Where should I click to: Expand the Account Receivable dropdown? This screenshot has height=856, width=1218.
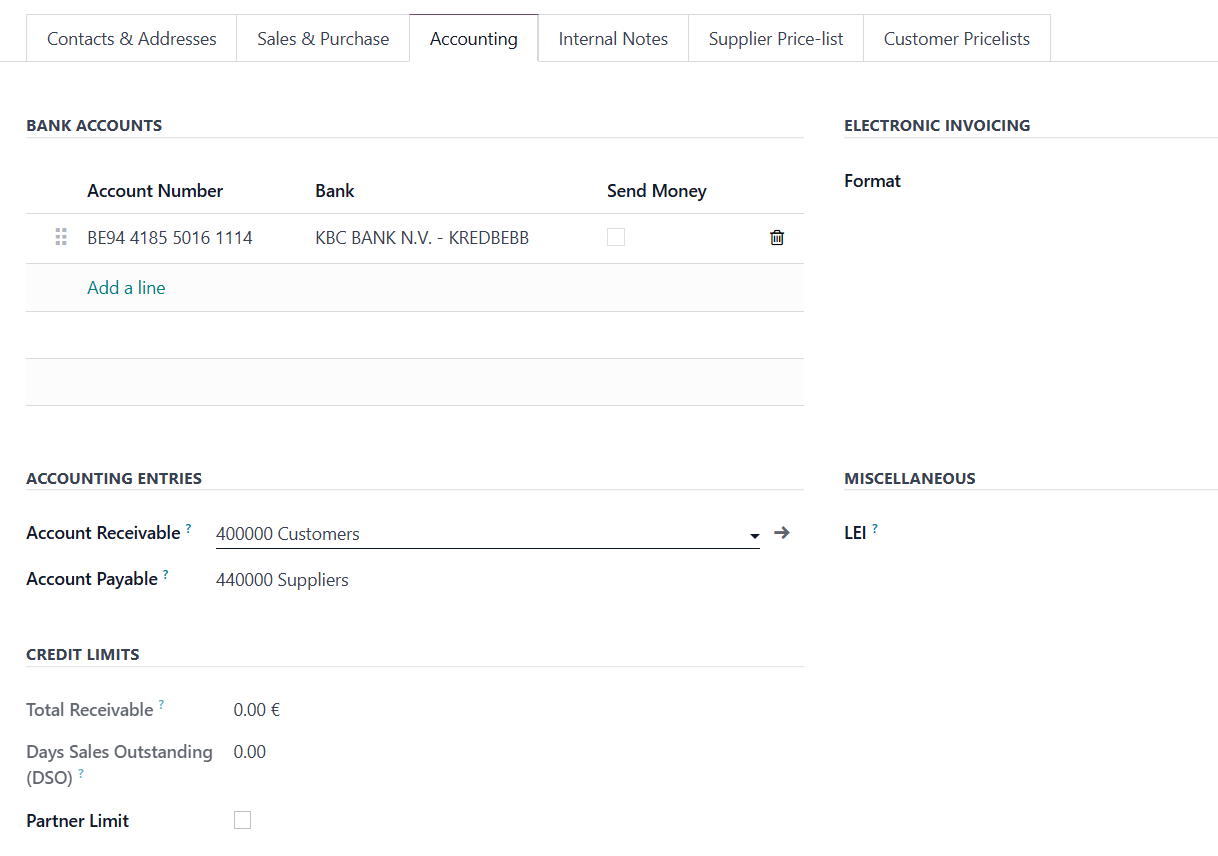coord(754,536)
